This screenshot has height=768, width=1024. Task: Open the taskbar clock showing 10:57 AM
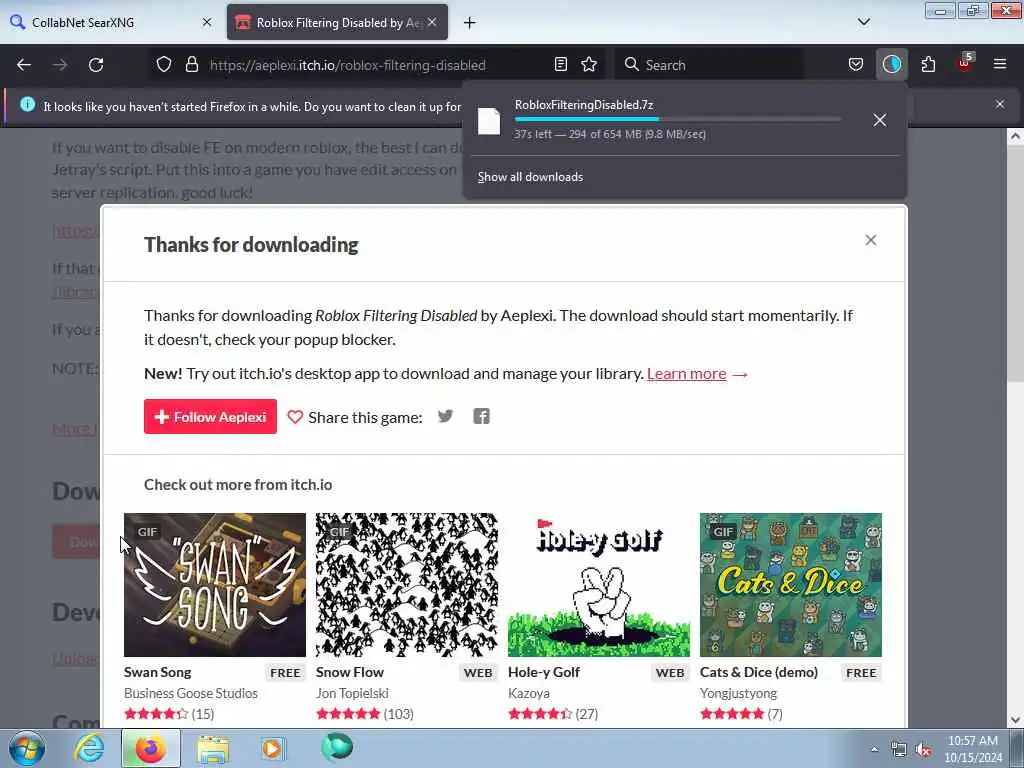[x=973, y=749]
